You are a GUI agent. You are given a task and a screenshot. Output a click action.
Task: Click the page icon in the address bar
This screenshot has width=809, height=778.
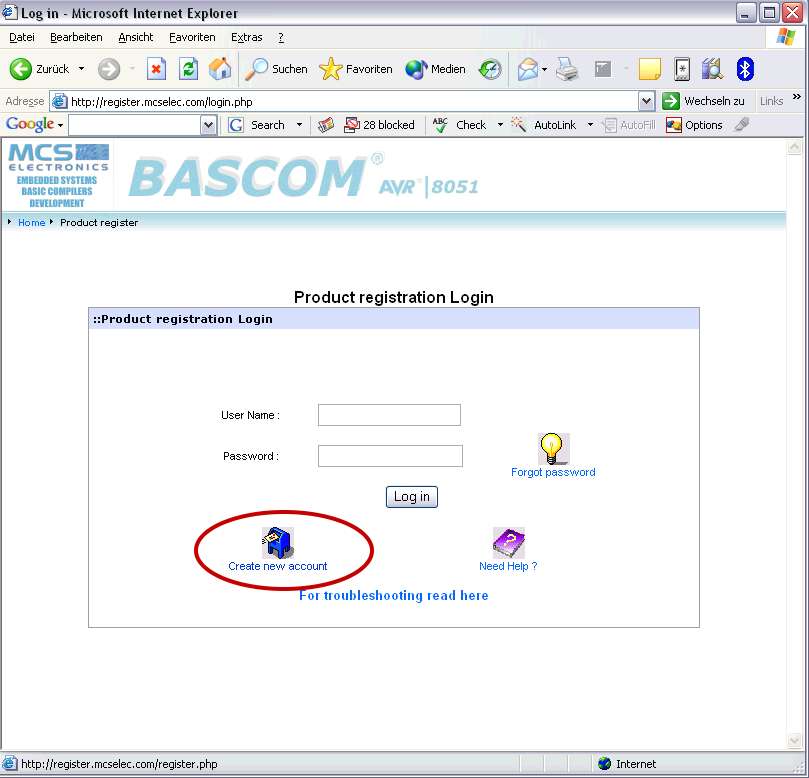click(60, 101)
